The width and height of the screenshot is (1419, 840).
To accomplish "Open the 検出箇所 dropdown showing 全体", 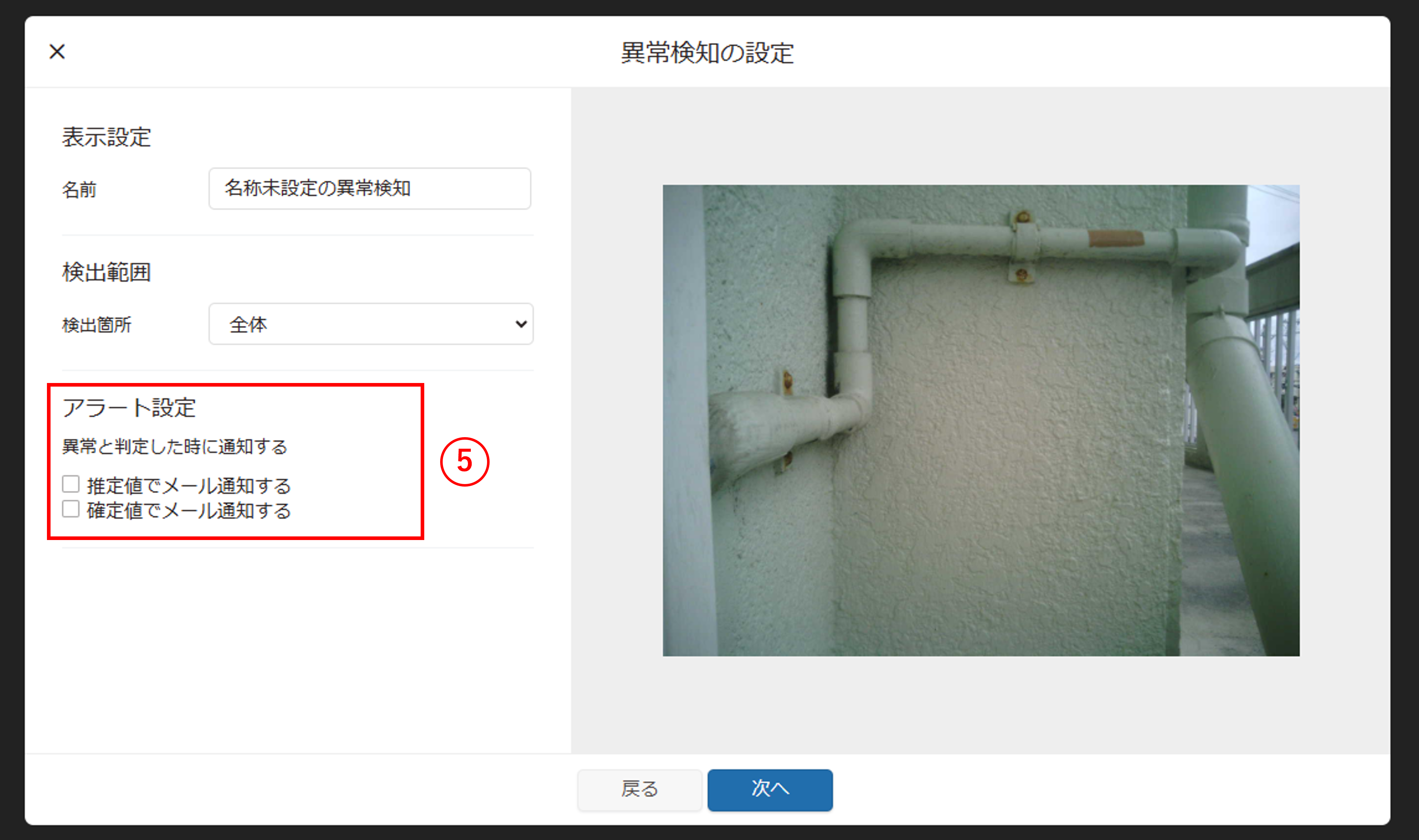I will (371, 324).
